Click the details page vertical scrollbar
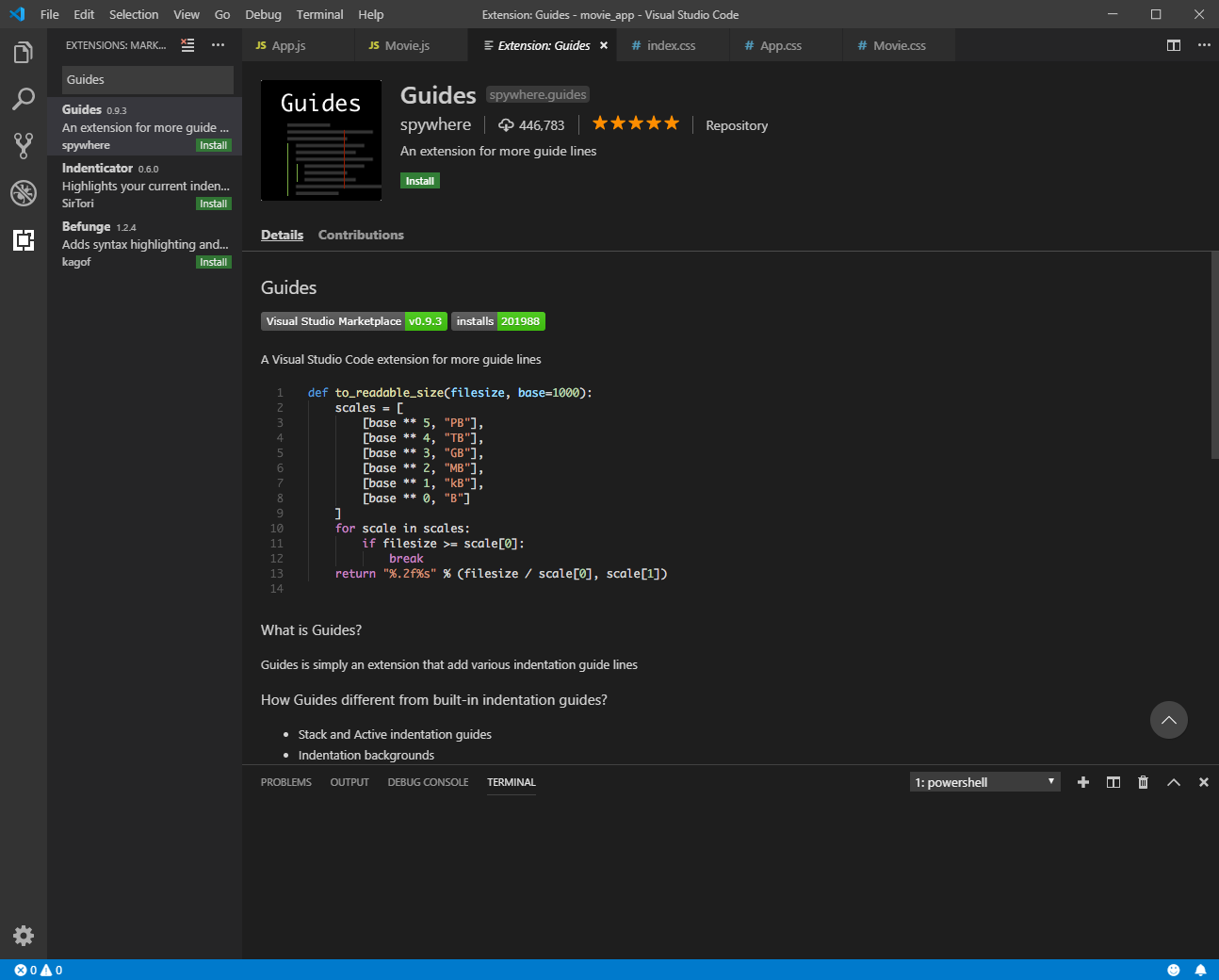The image size is (1219, 980). click(1215, 355)
